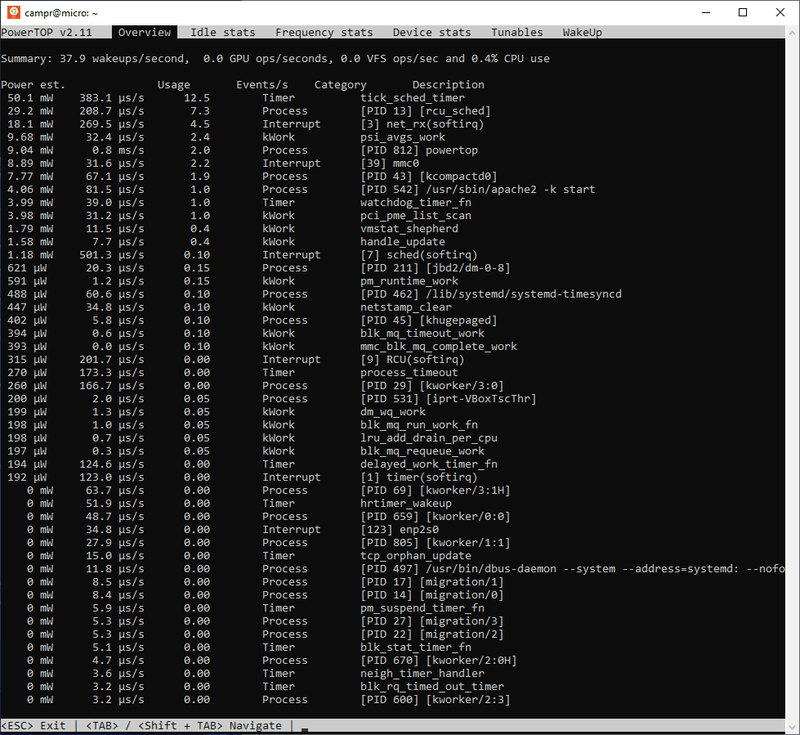This screenshot has height=735, width=800.
Task: Click the pm_runtime_work entry
Action: coord(409,281)
